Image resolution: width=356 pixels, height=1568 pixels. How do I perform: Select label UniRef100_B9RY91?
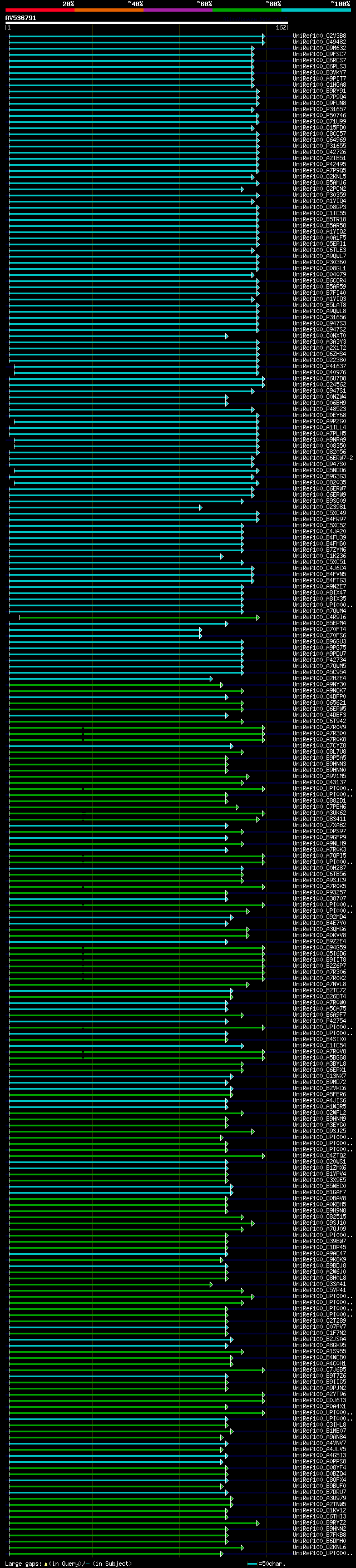pyautogui.click(x=319, y=91)
